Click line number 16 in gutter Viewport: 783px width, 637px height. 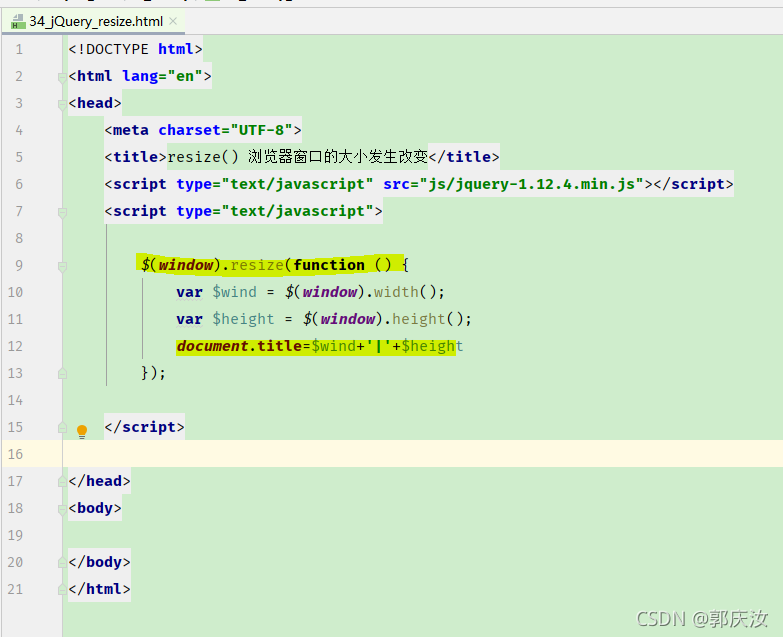(15, 454)
